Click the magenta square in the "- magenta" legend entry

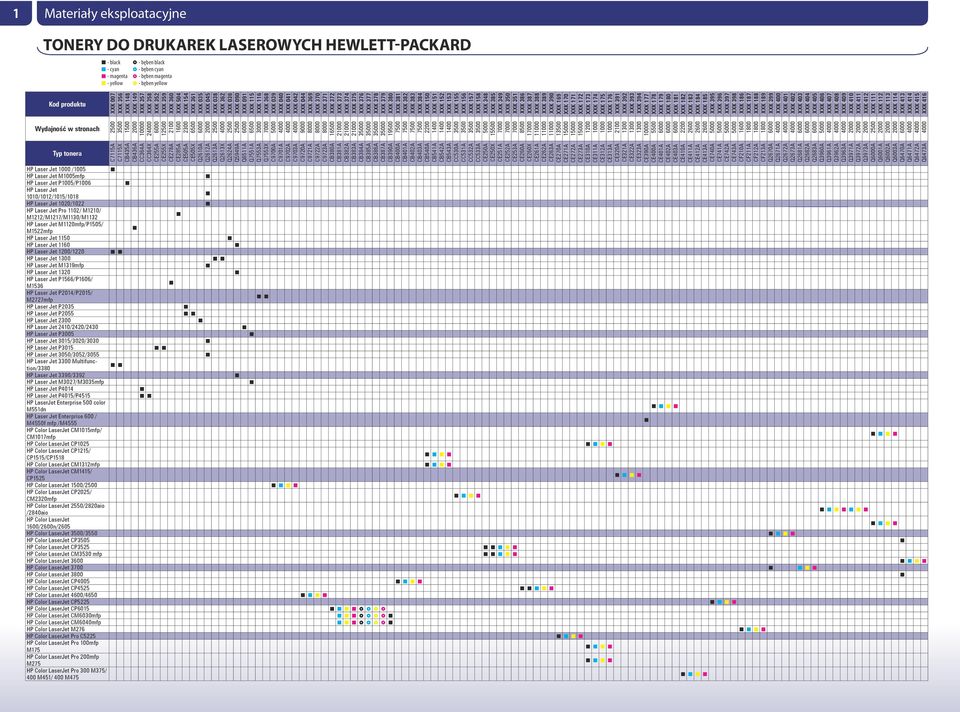[x=103, y=76]
